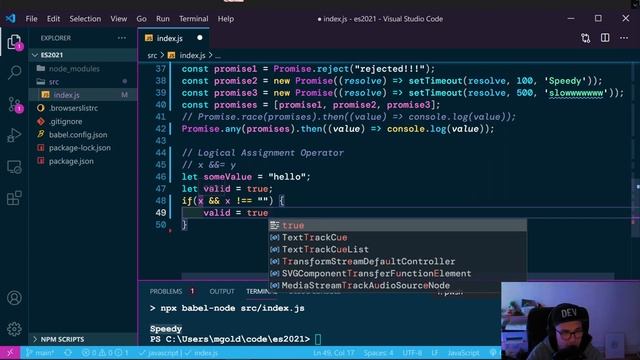Split the editor to the right

pos(605,38)
